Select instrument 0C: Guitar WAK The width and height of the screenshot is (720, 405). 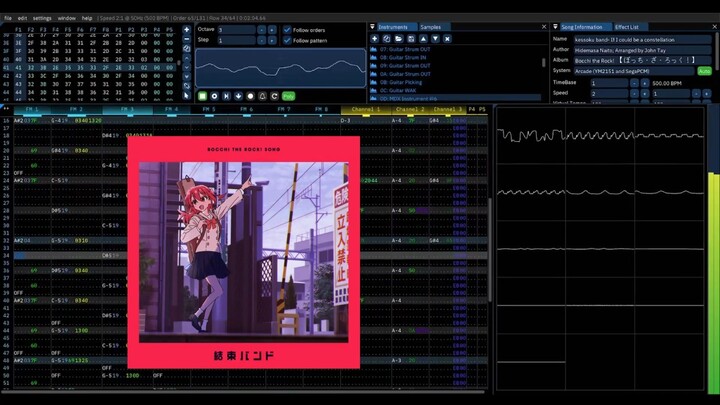tap(398, 90)
